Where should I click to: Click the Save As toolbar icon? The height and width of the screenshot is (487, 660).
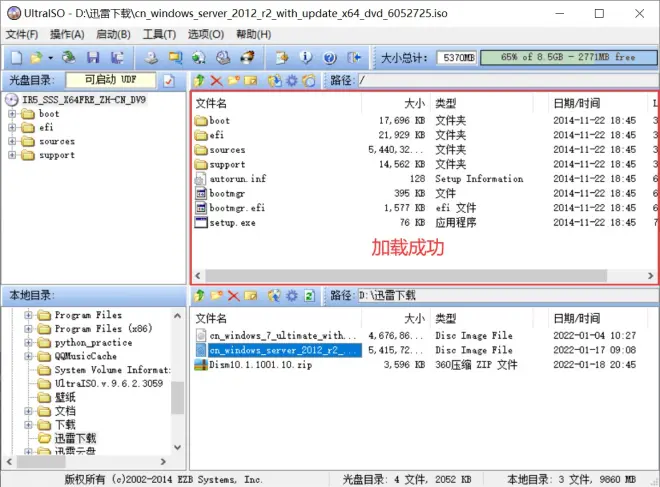pos(117,57)
